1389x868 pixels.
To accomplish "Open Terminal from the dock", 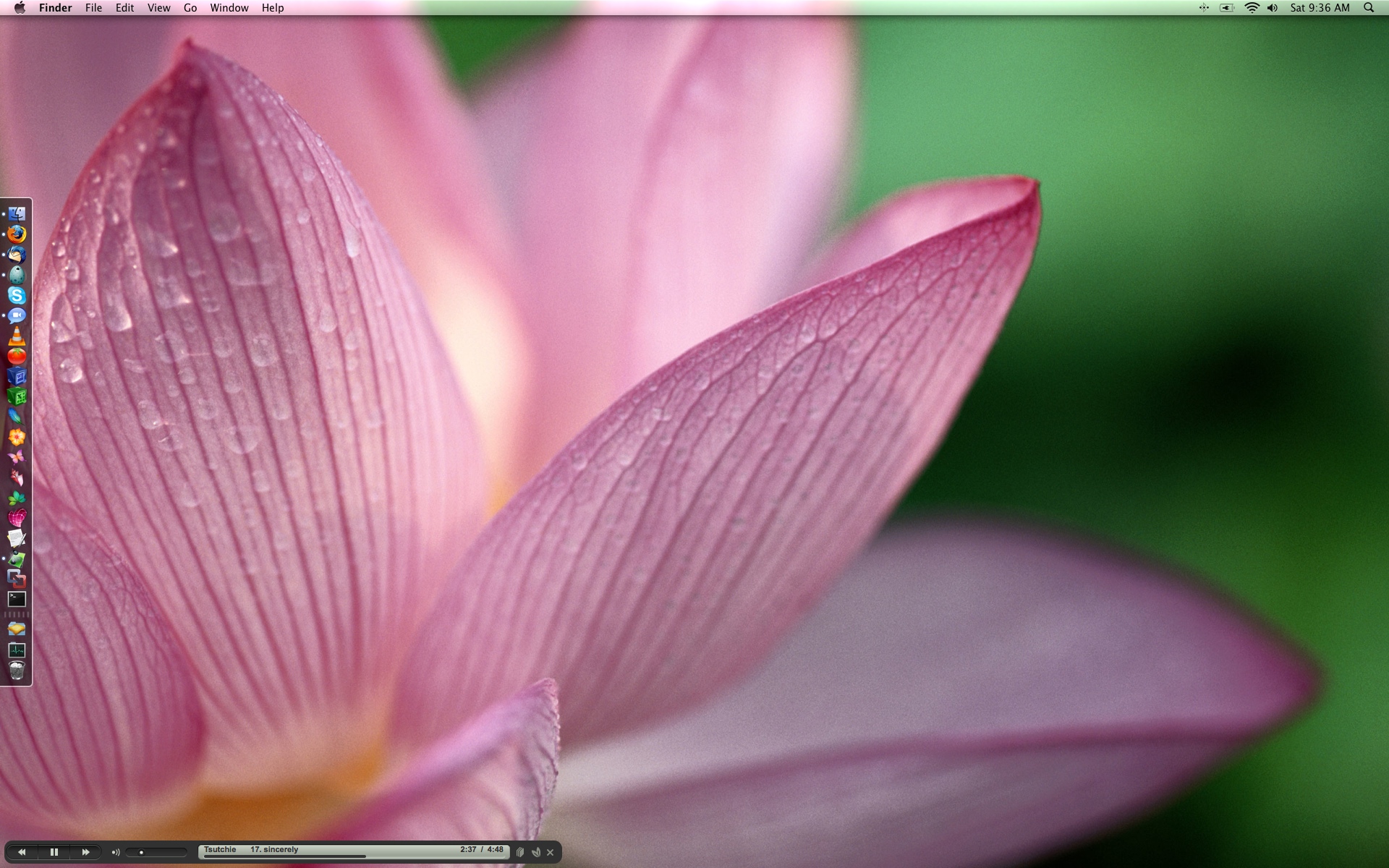I will point(17,599).
